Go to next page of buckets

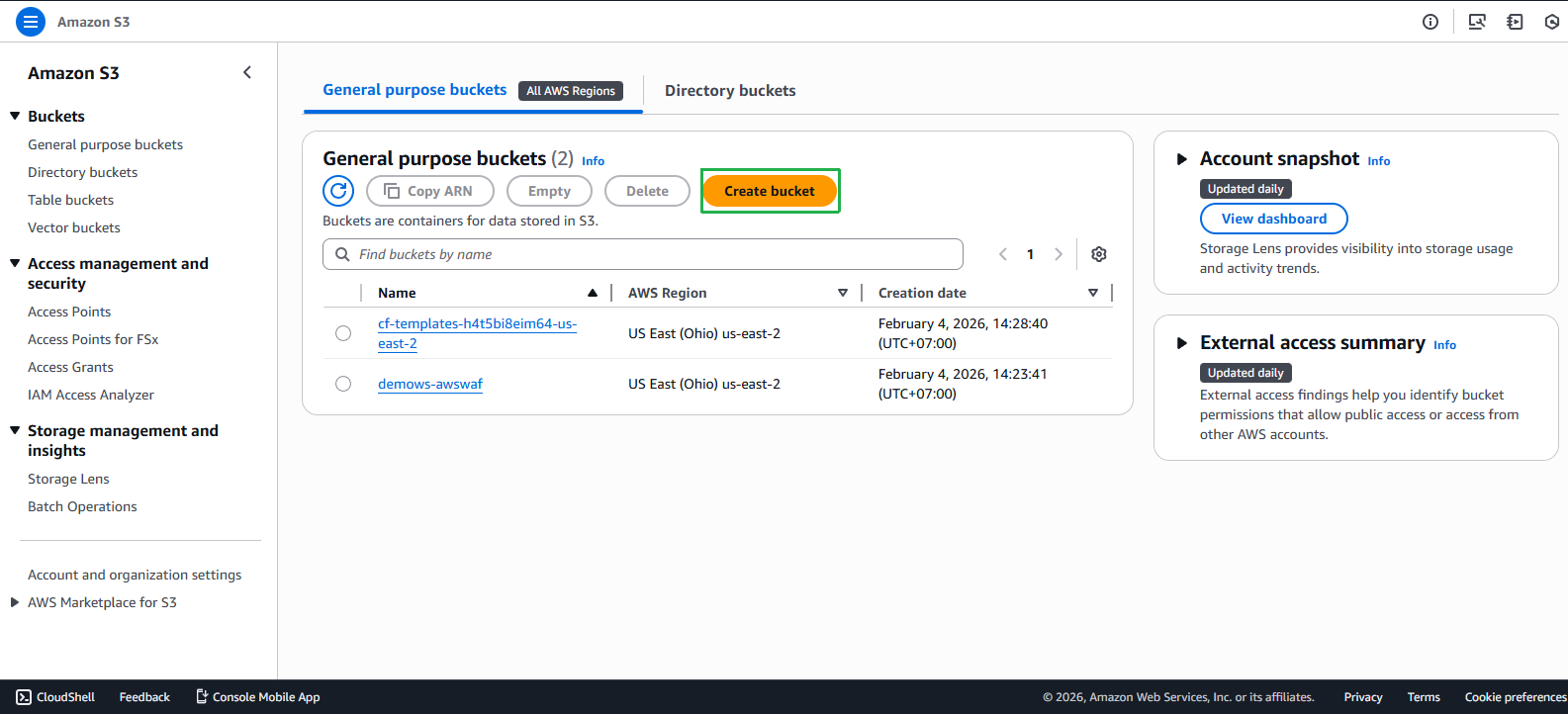1059,254
